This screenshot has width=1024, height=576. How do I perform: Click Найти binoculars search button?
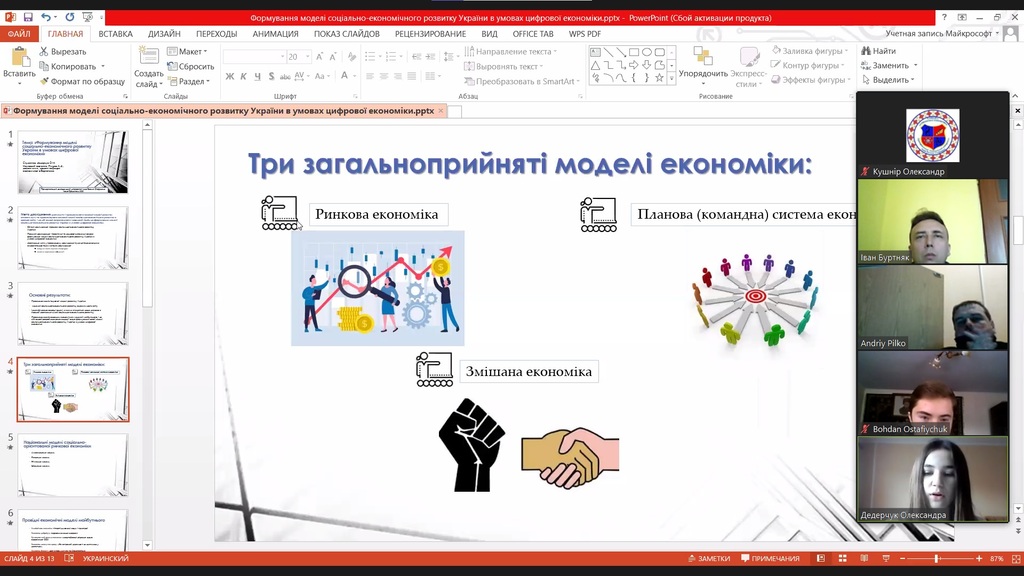pyautogui.click(x=877, y=51)
